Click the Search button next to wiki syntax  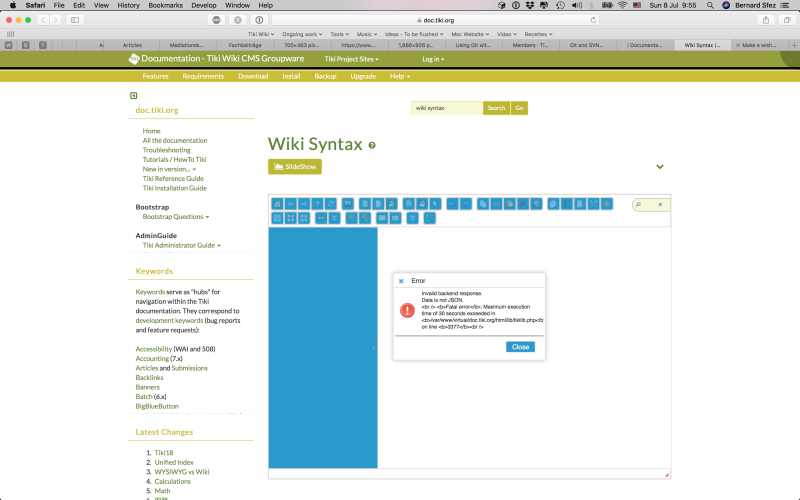(496, 108)
